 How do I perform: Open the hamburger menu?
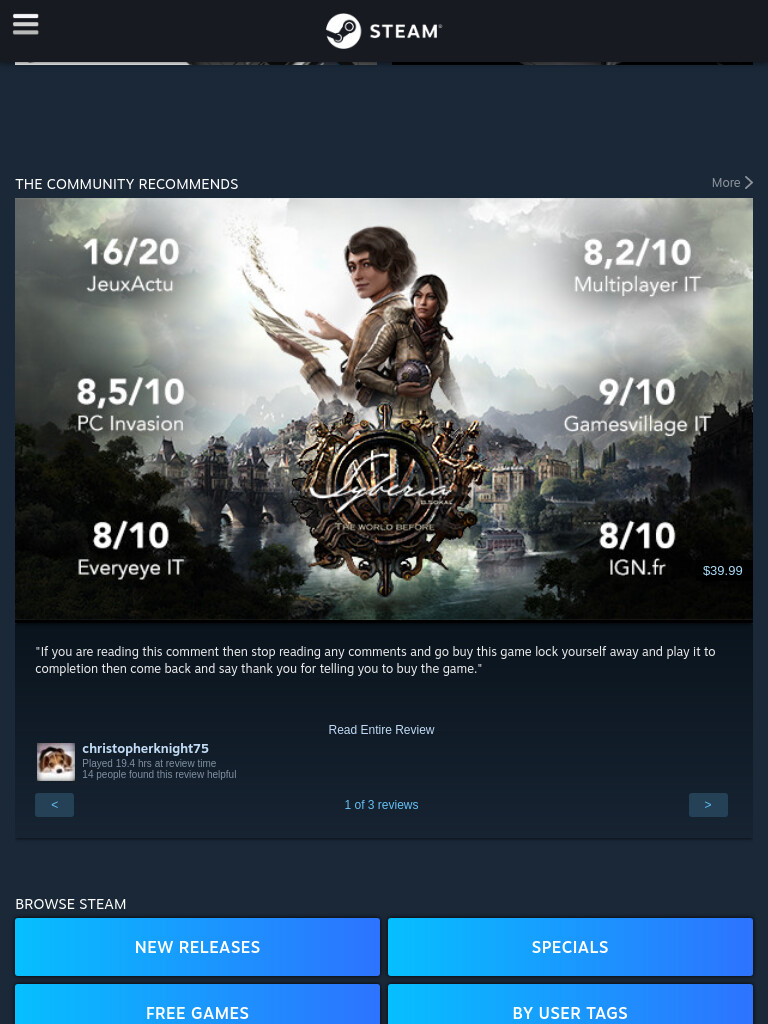[x=25, y=25]
